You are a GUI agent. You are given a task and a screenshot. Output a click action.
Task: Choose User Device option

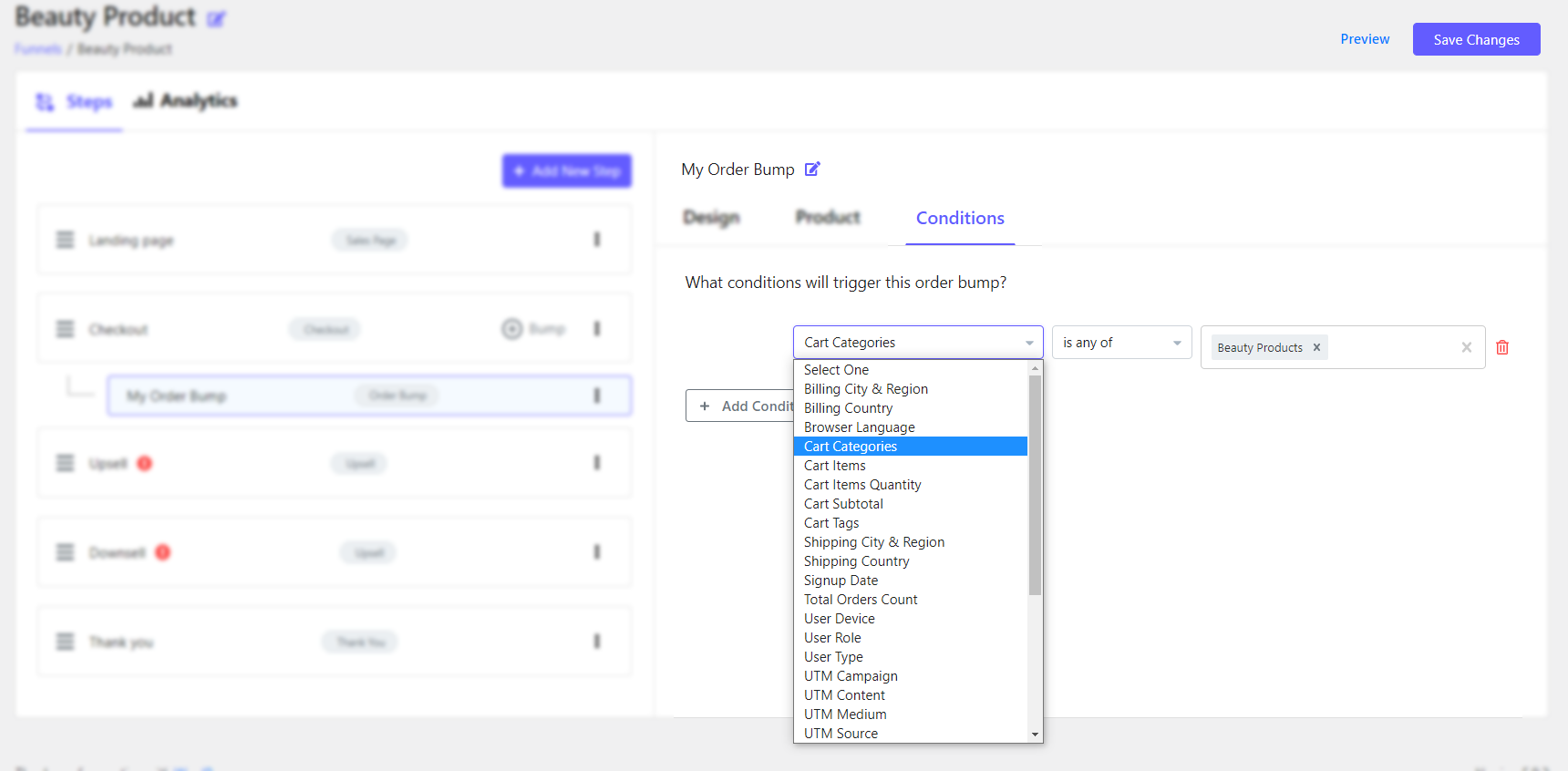click(x=911, y=619)
